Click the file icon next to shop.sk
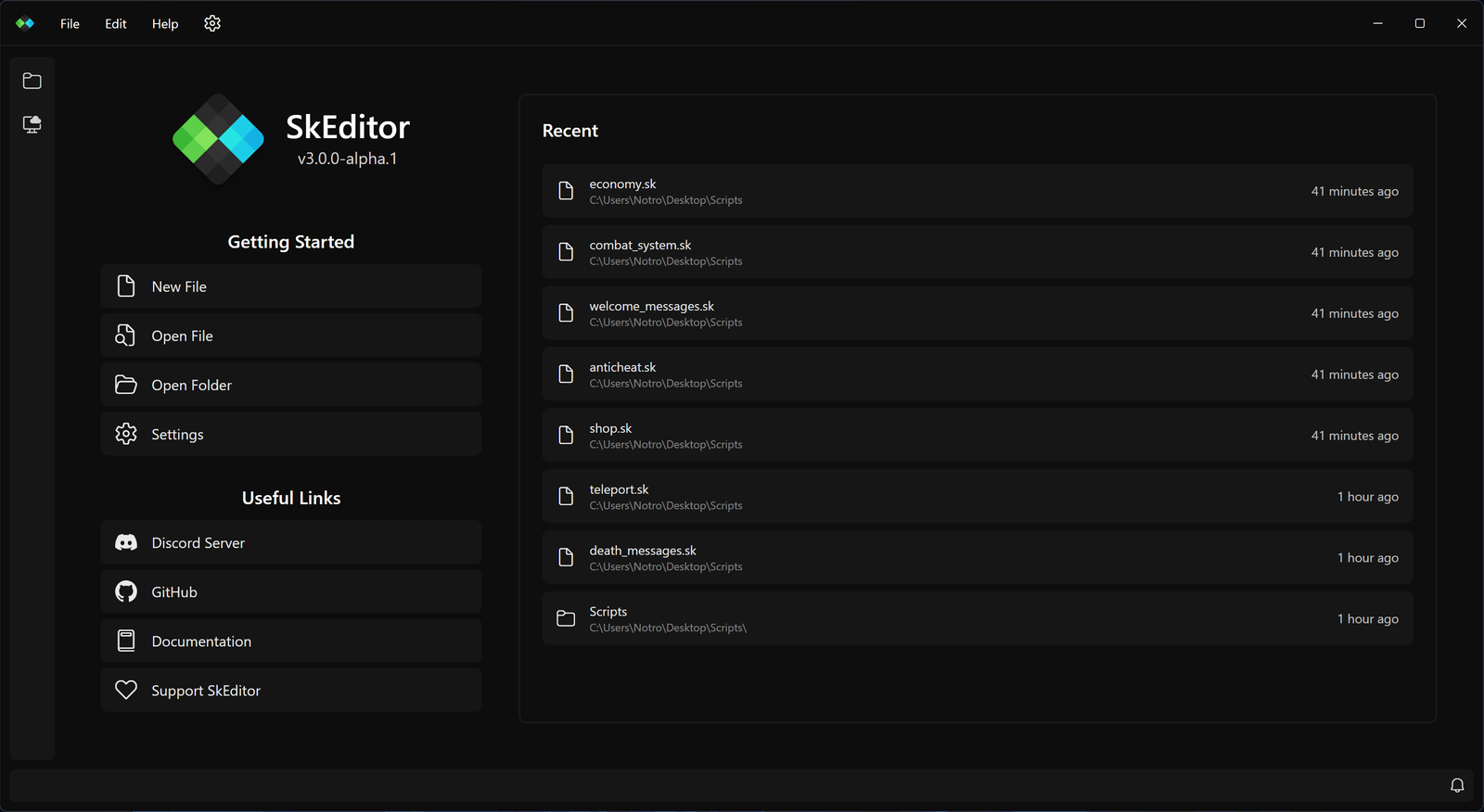The width and height of the screenshot is (1484, 812). tap(566, 436)
